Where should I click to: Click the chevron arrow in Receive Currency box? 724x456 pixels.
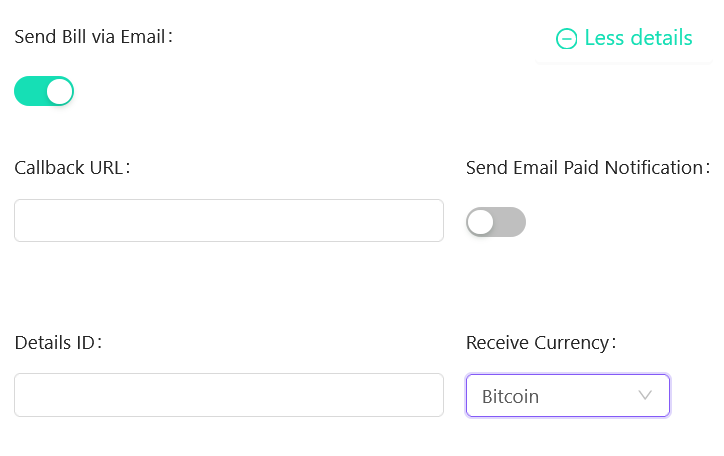pos(645,395)
